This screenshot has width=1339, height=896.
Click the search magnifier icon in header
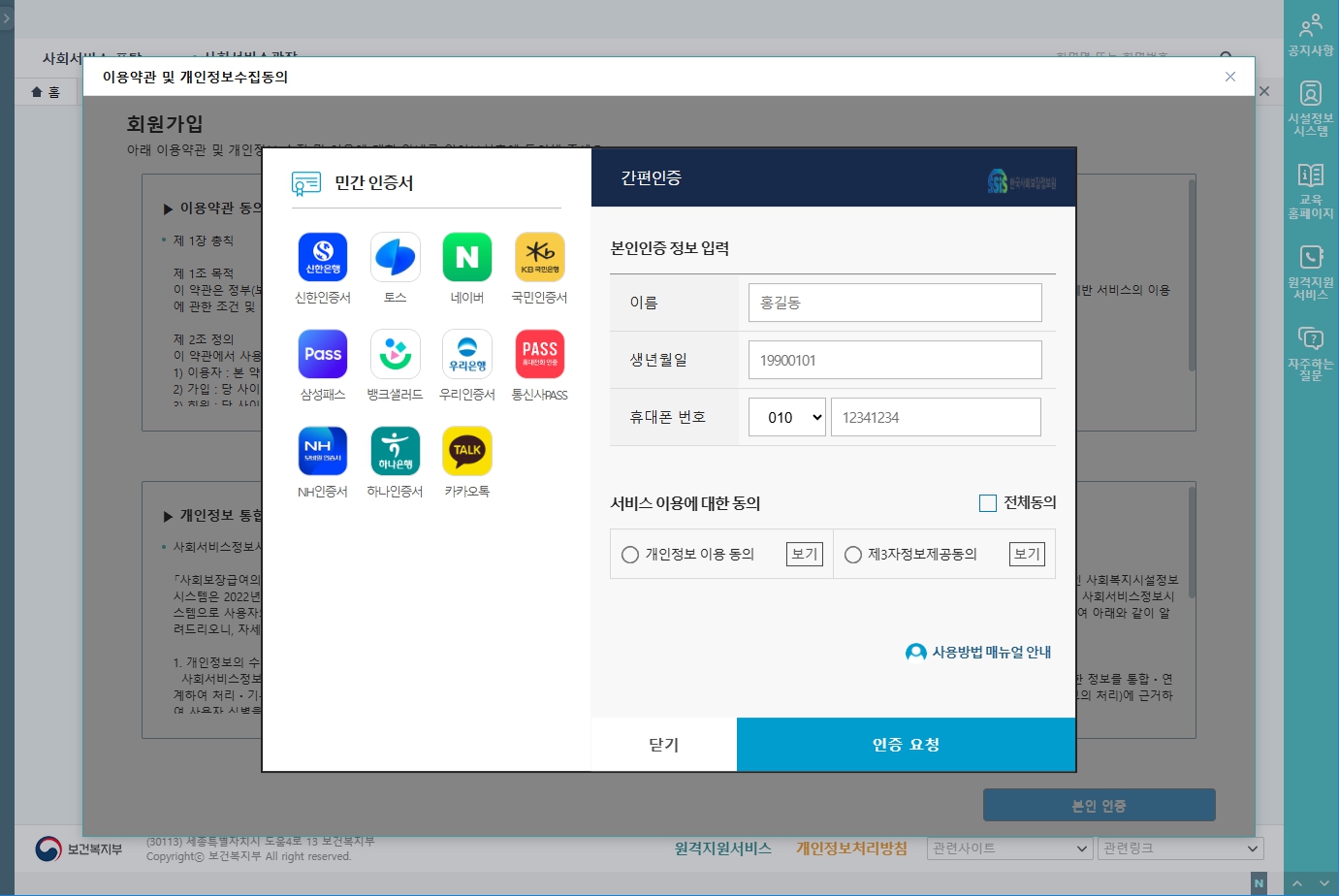tap(1227, 58)
